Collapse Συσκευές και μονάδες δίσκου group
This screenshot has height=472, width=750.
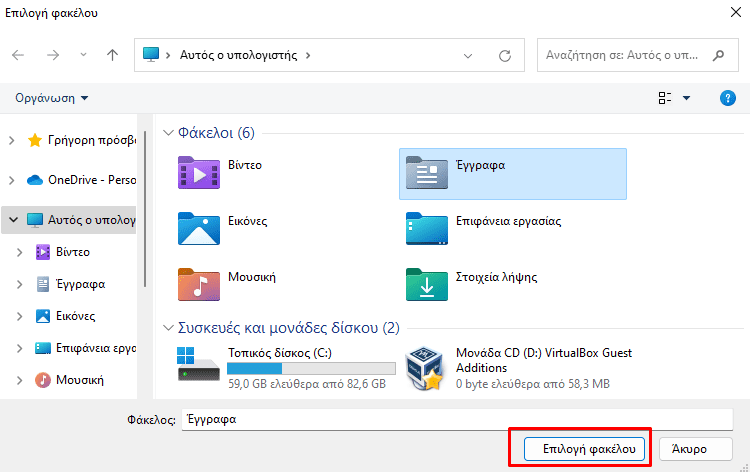pos(168,328)
